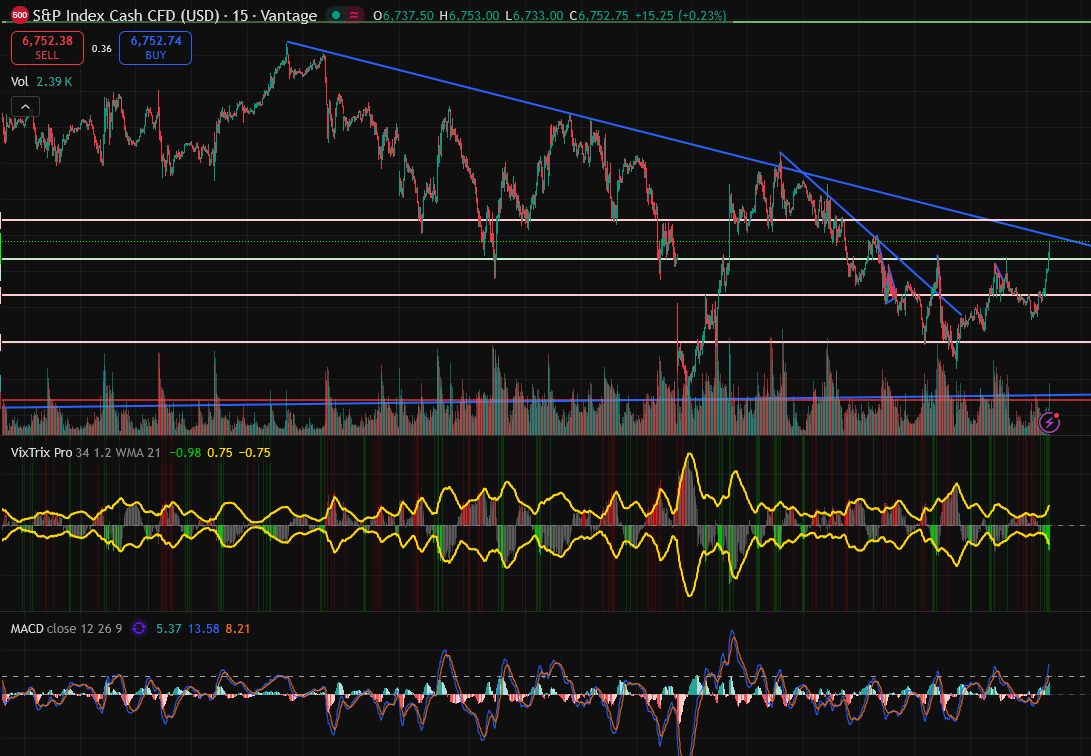Click the green VixTrix value -0.98

tap(185, 453)
